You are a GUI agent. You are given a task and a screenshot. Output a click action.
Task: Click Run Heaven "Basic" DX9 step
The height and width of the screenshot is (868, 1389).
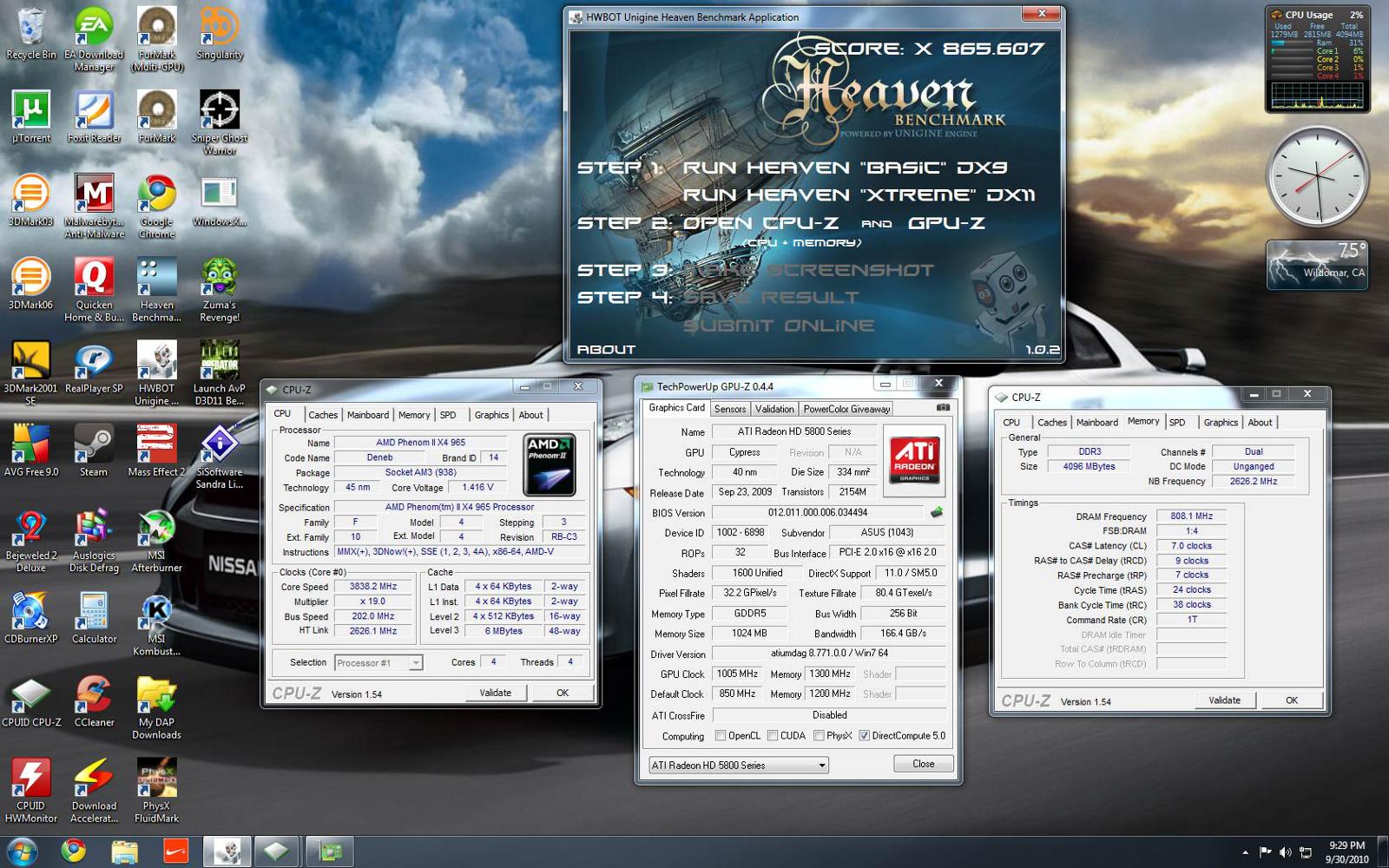[845, 168]
